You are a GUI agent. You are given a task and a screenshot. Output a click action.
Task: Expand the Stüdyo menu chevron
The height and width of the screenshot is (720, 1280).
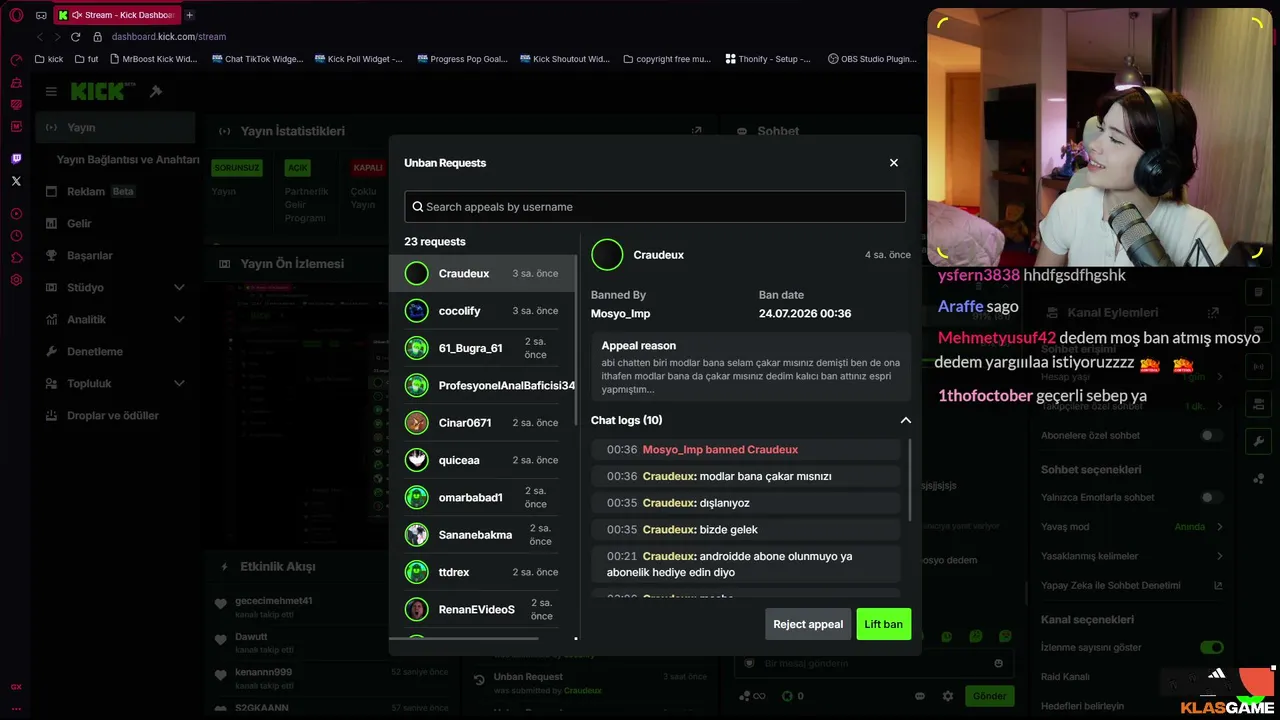[x=179, y=287]
